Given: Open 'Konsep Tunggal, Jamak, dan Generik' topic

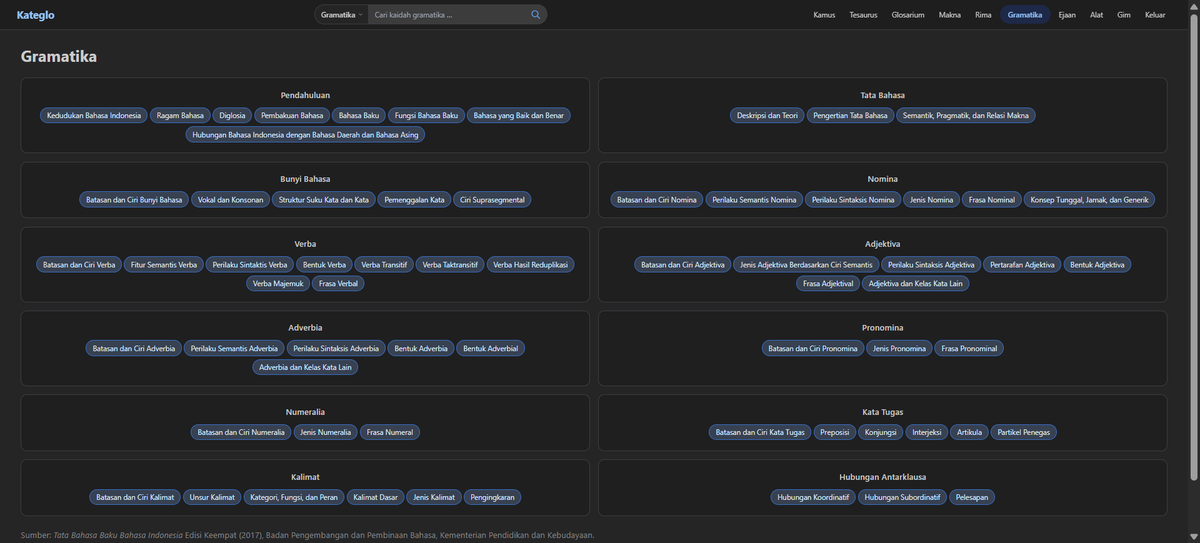Looking at the screenshot, I should pyautogui.click(x=1089, y=200).
